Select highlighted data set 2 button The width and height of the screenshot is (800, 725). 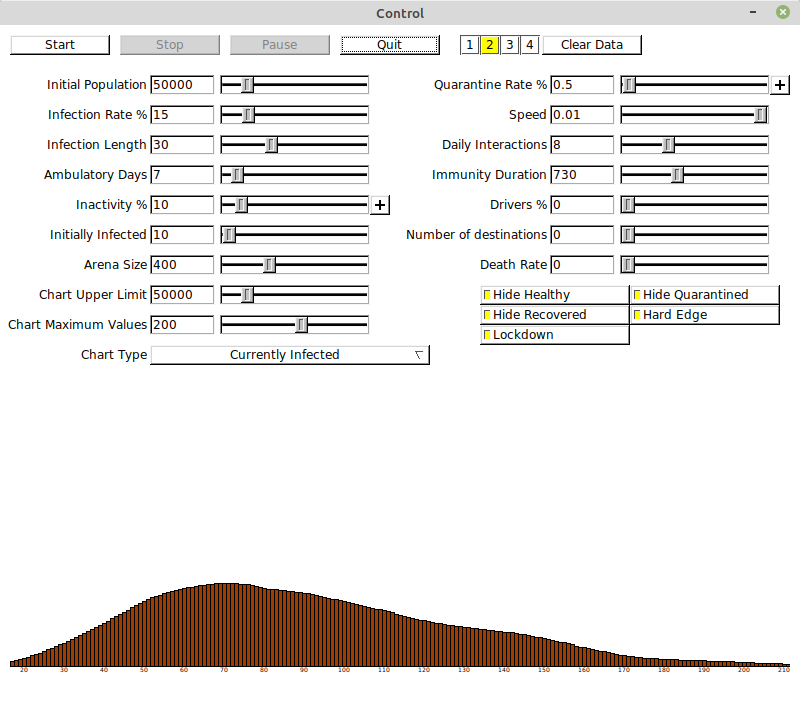[490, 45]
